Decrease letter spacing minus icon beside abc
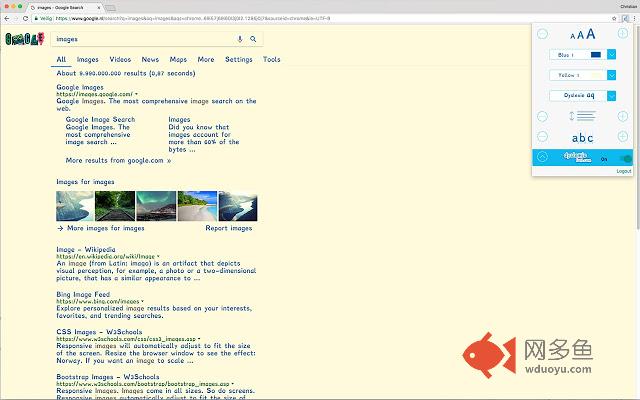 tap(542, 136)
